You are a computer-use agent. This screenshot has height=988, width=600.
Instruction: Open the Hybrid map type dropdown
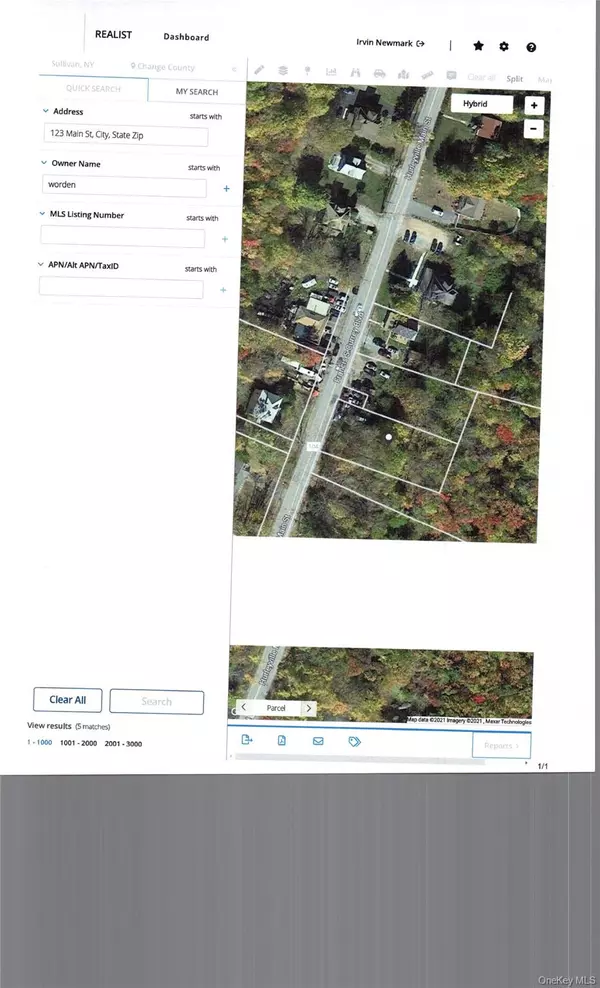(x=482, y=104)
